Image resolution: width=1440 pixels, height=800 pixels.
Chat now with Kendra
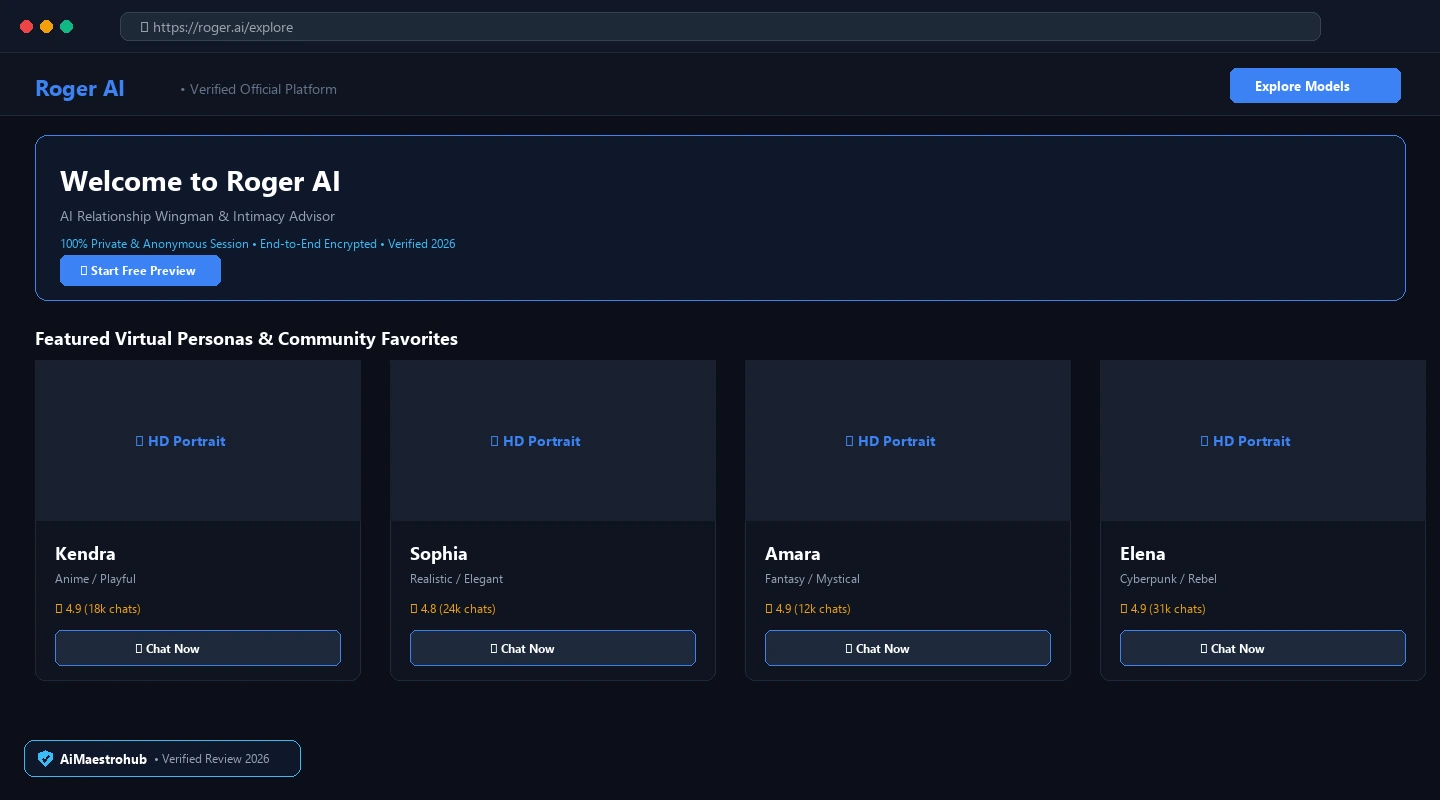tap(198, 648)
